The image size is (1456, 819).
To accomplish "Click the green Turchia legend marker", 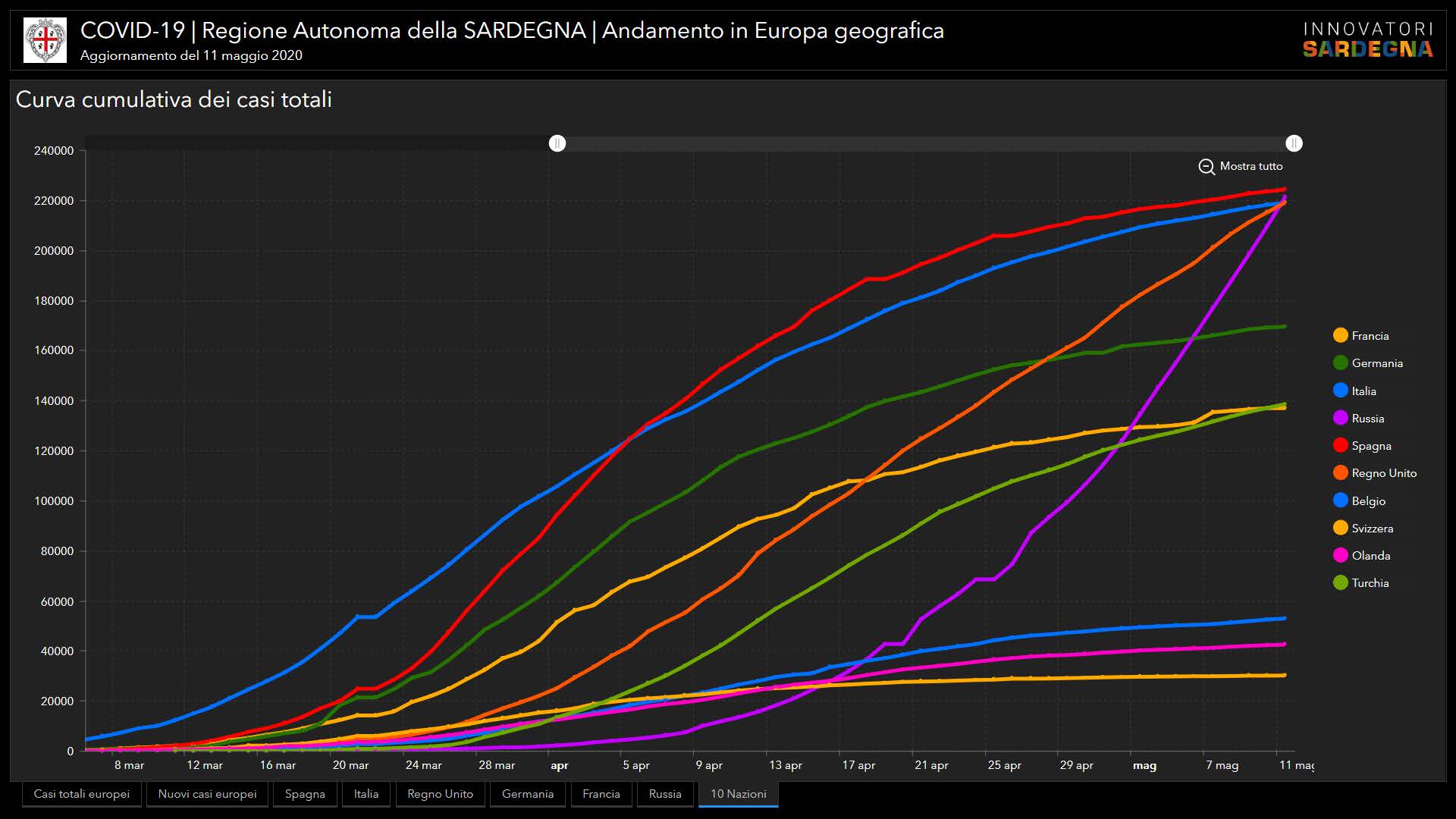I will tap(1341, 583).
